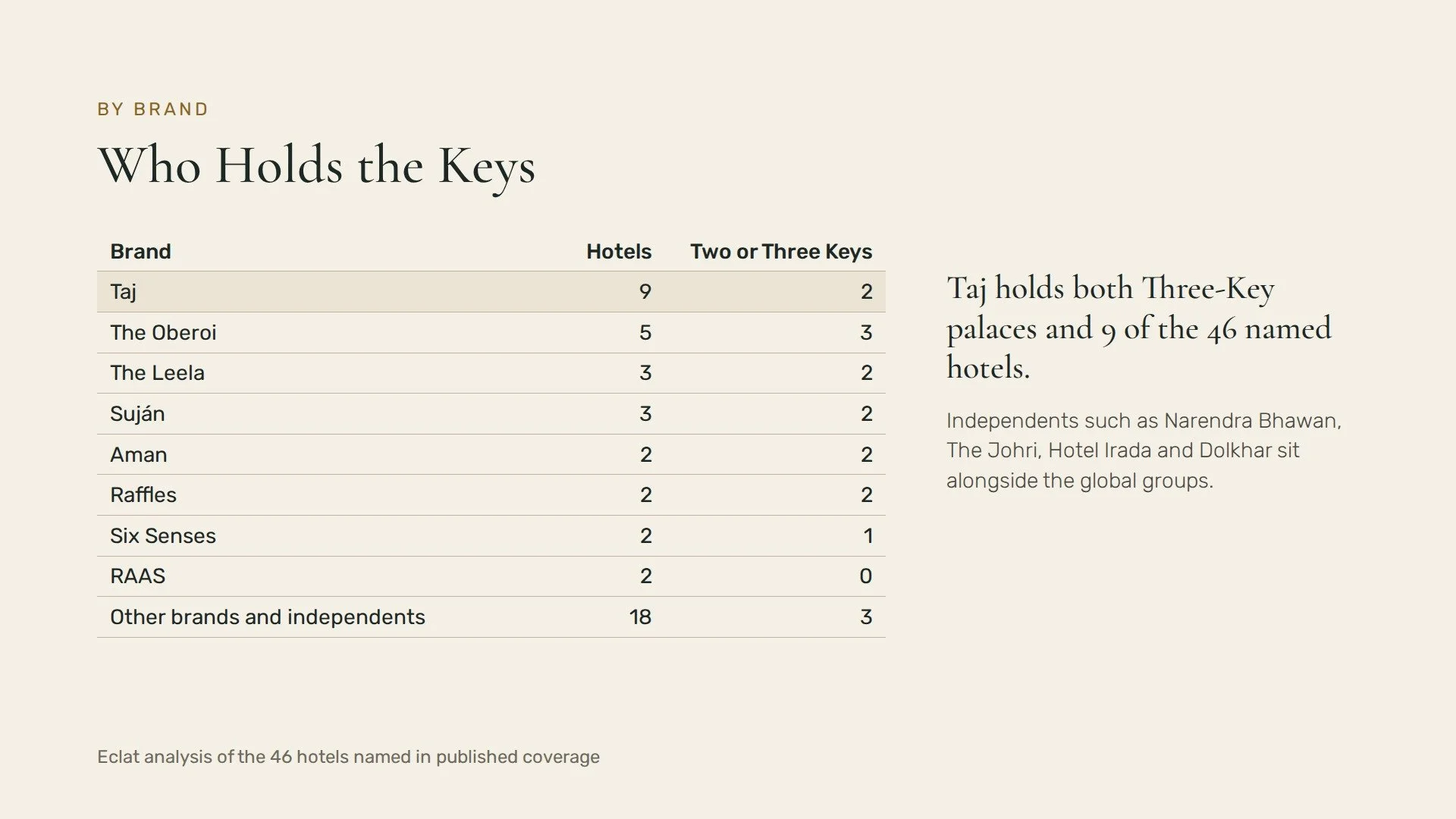Click the Eclat analysis footnote text
Viewport: 1456px width, 819px height.
pos(348,757)
